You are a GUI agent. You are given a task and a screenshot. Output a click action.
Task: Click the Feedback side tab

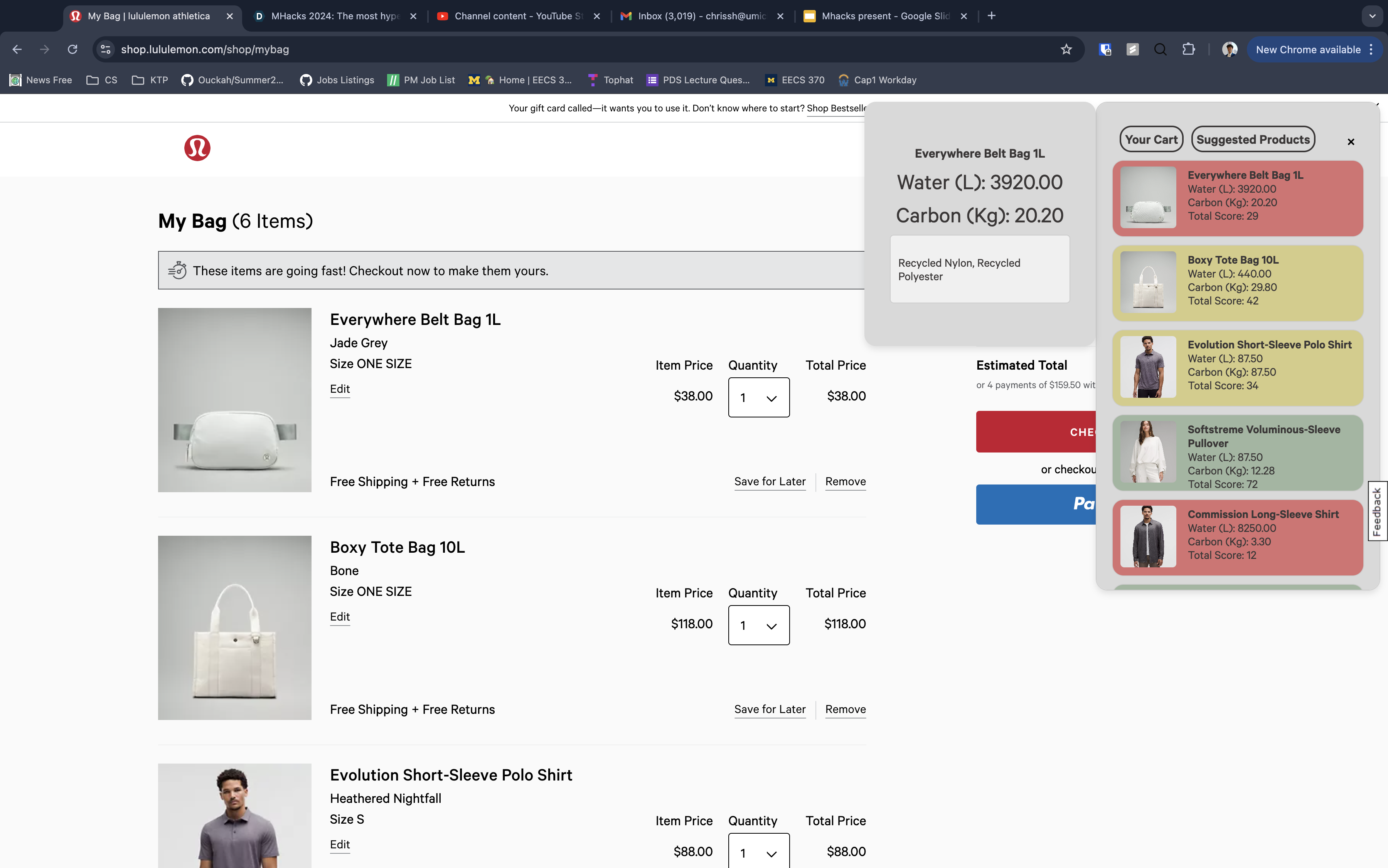[x=1377, y=511]
